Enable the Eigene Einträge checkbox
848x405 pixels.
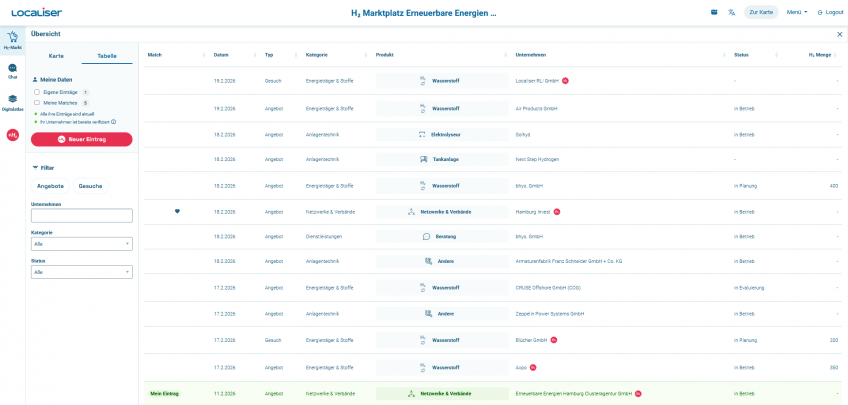coord(37,92)
